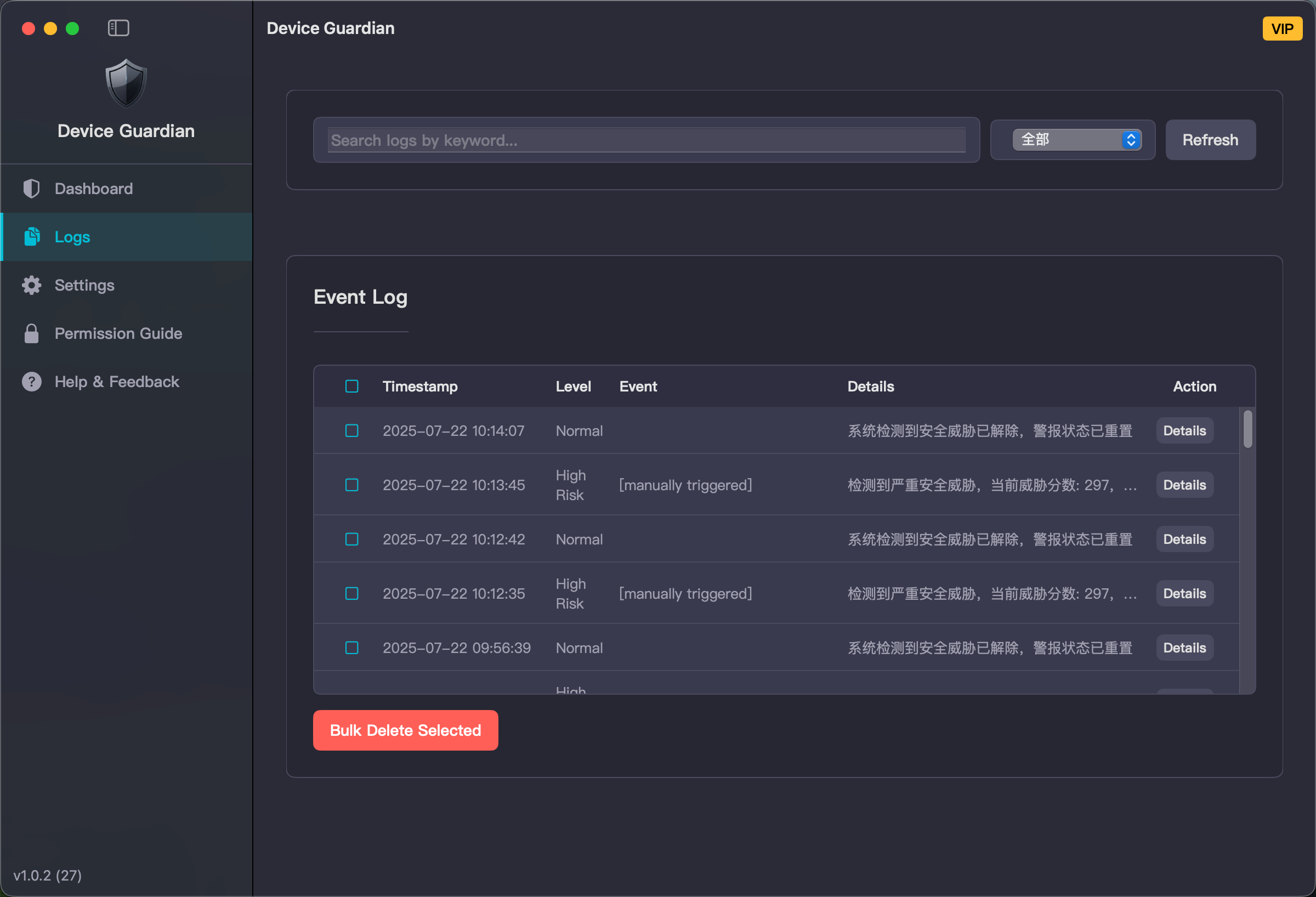Click timestamp 2025-07-22 09:56:39
This screenshot has width=1316, height=897.
456,648
